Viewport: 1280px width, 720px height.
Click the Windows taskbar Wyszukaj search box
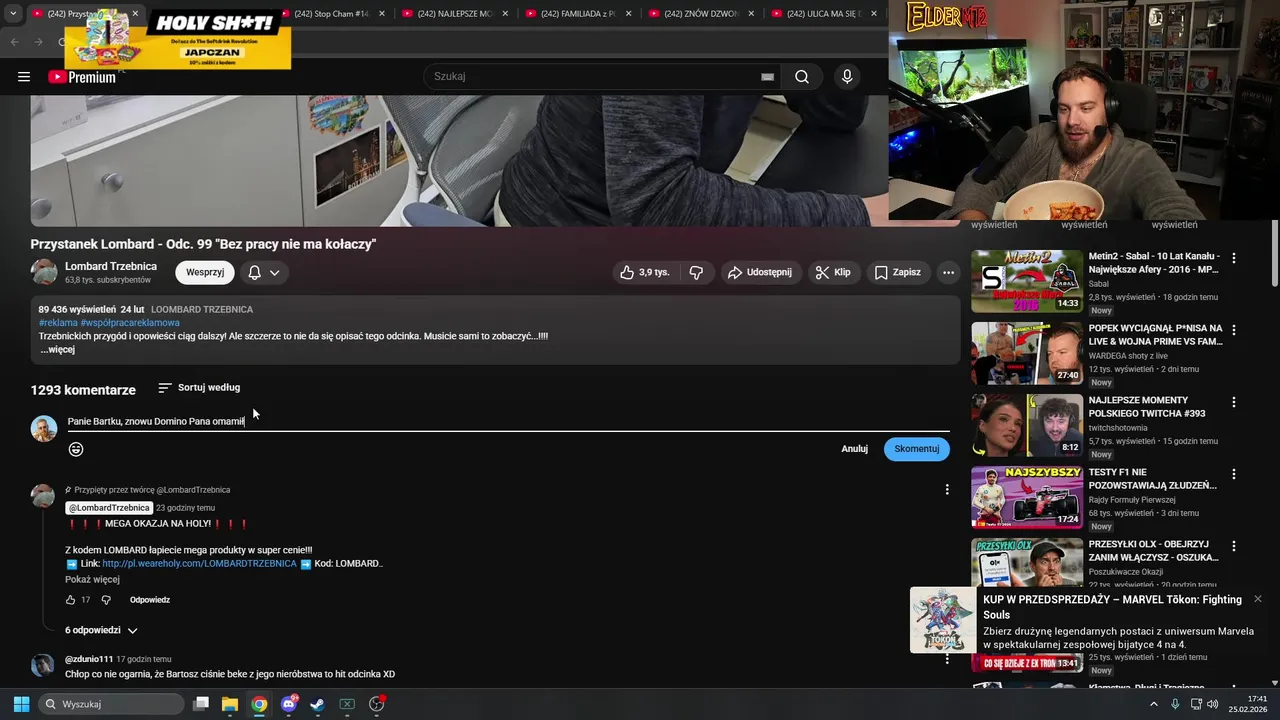coord(111,704)
